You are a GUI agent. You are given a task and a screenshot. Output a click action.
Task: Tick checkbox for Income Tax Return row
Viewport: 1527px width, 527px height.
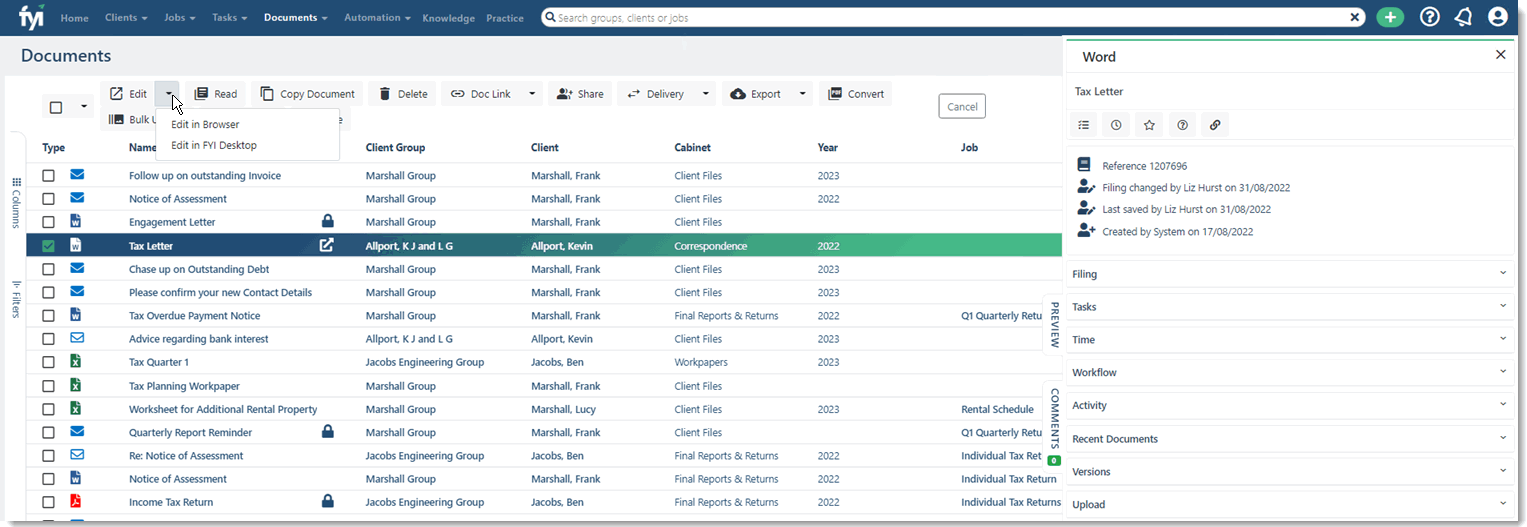click(x=48, y=502)
